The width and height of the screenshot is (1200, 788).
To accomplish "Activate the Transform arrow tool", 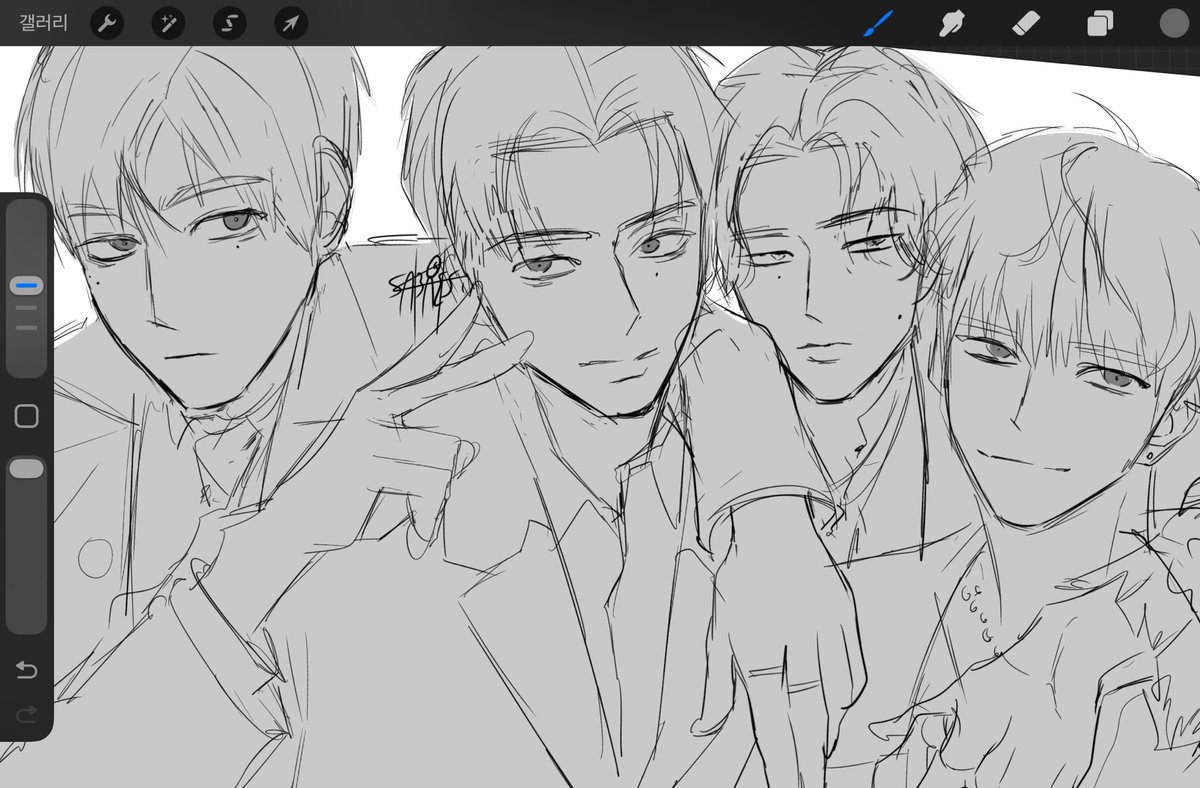I will pyautogui.click(x=290, y=23).
